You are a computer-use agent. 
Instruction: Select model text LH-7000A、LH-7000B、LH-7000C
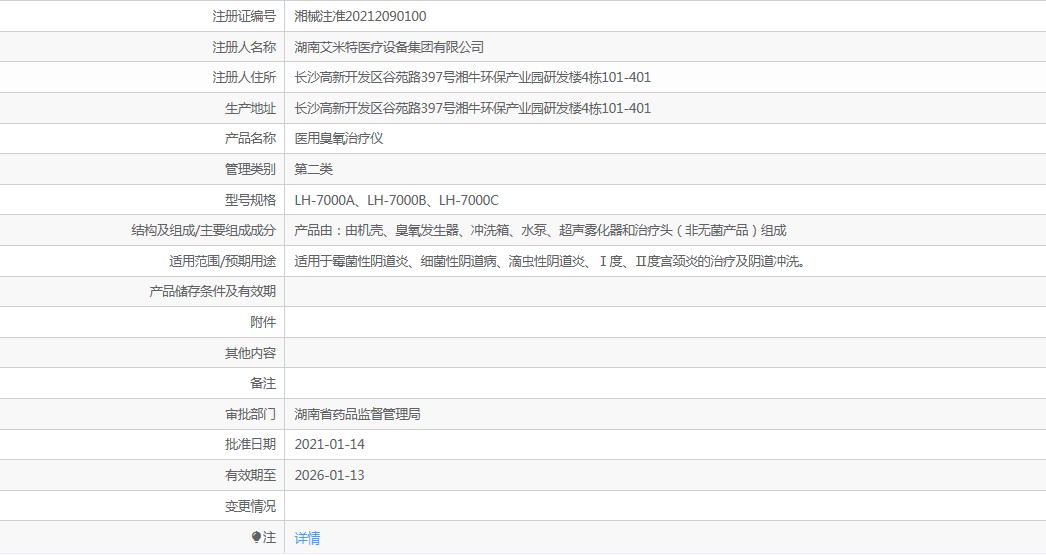click(x=396, y=200)
